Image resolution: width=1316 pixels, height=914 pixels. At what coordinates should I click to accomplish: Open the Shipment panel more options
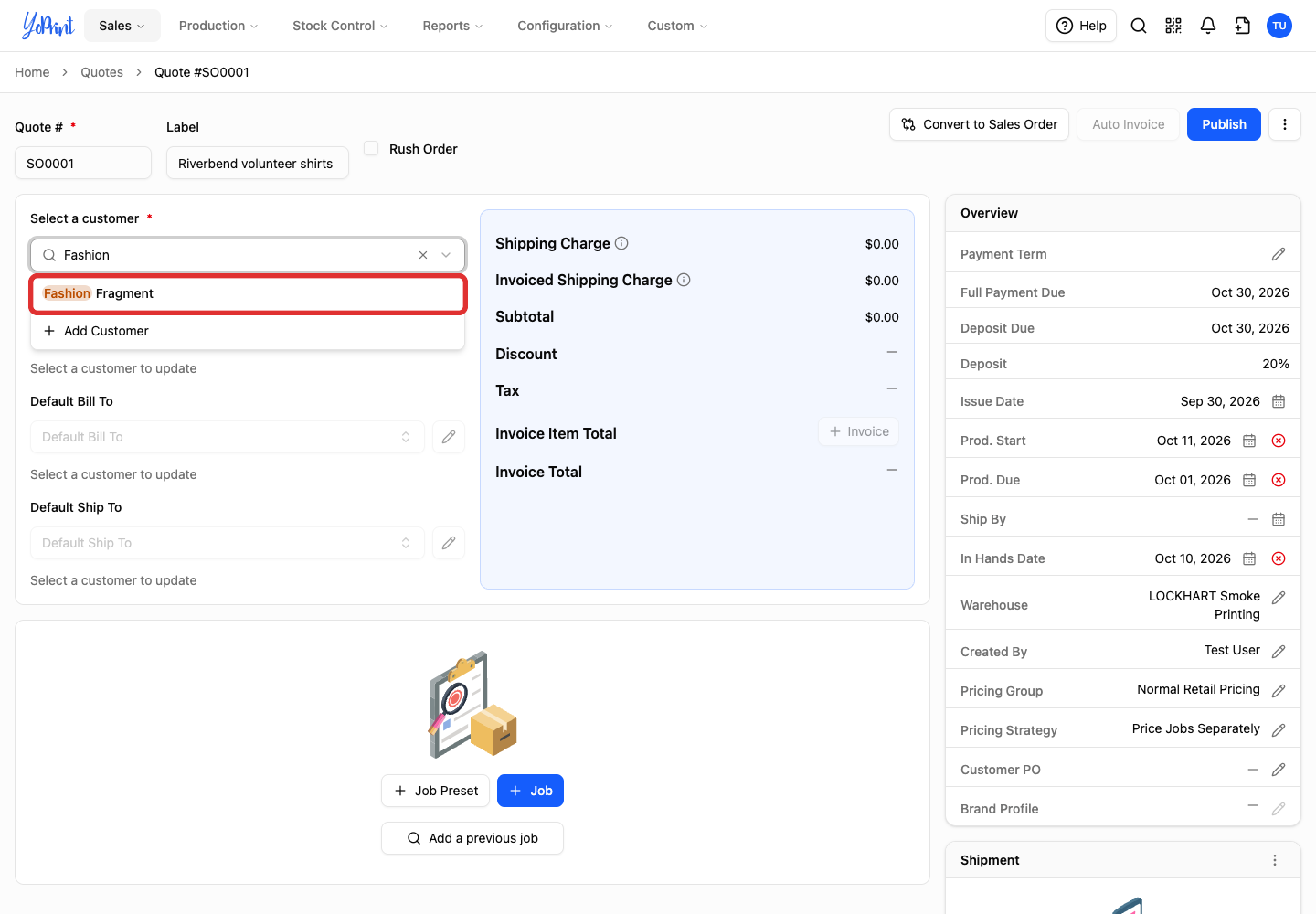pos(1275,860)
